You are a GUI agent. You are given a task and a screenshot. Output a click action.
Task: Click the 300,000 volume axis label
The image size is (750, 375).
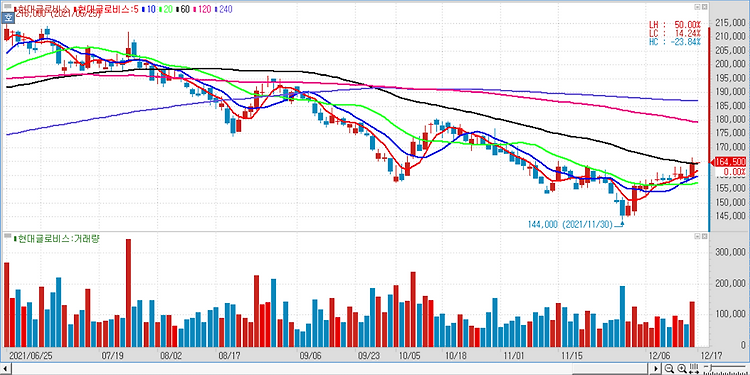coord(729,252)
